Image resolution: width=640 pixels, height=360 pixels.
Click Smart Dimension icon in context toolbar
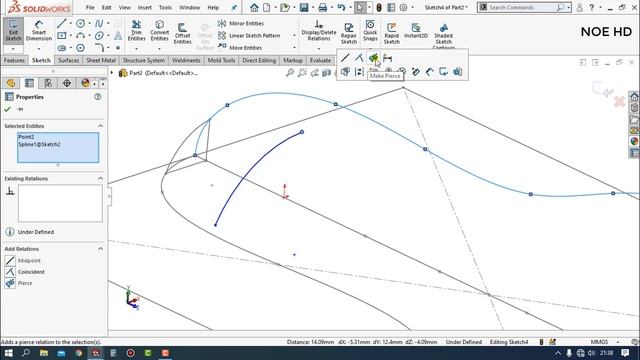coord(387,58)
